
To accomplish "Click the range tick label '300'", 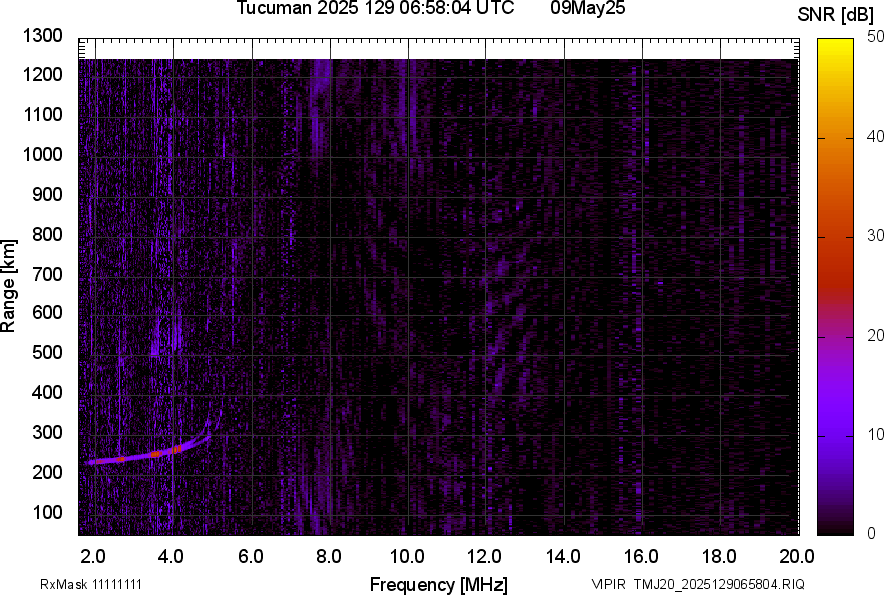I will pos(47,432).
